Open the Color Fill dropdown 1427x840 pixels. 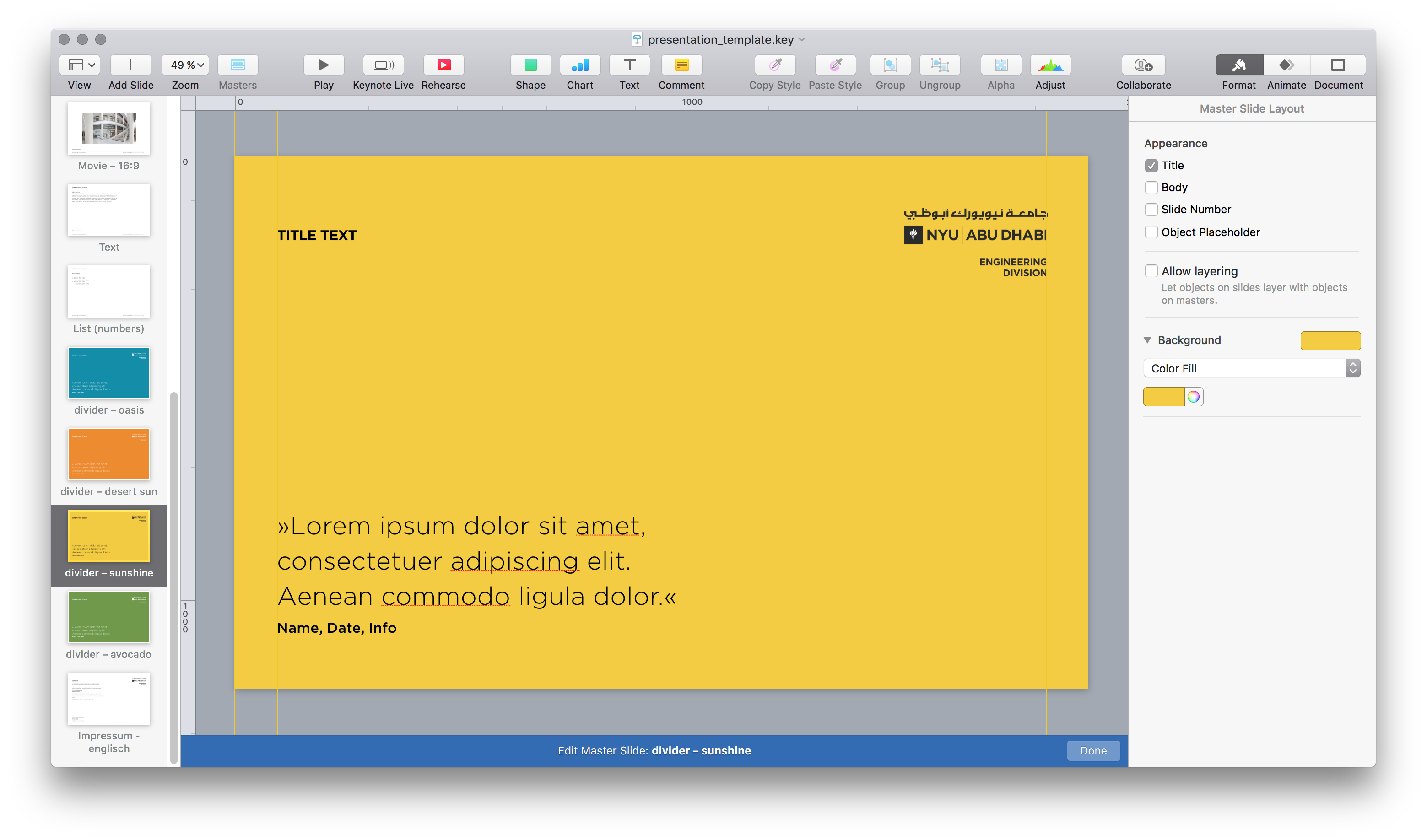(1251, 368)
